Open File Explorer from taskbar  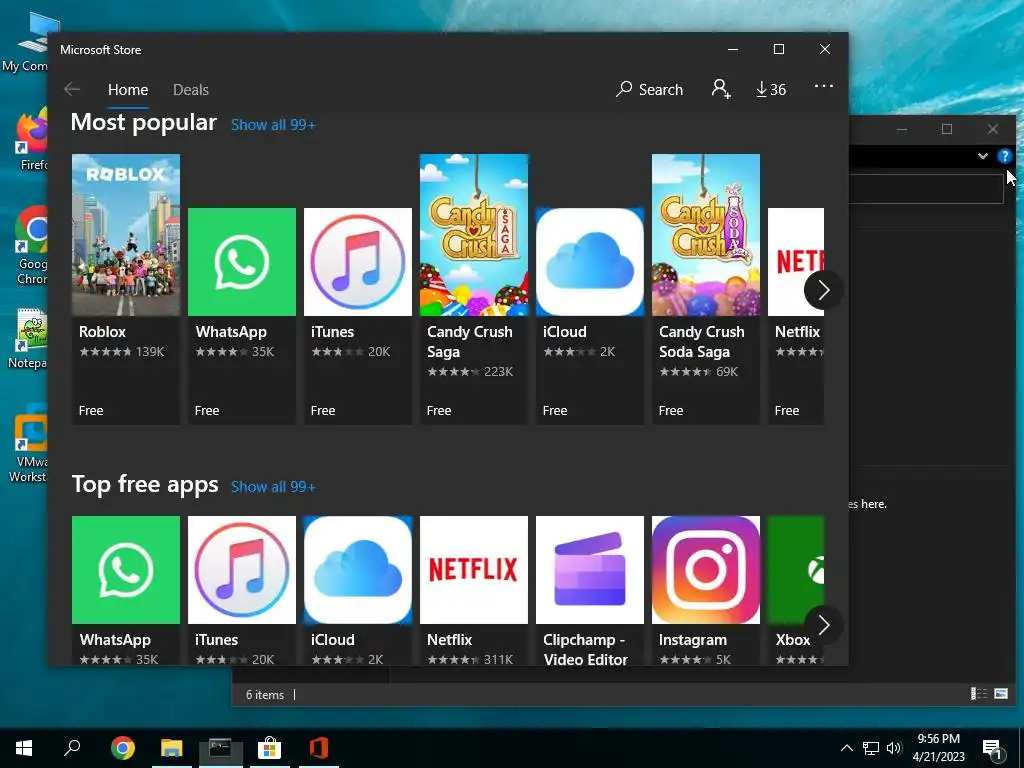tap(172, 748)
